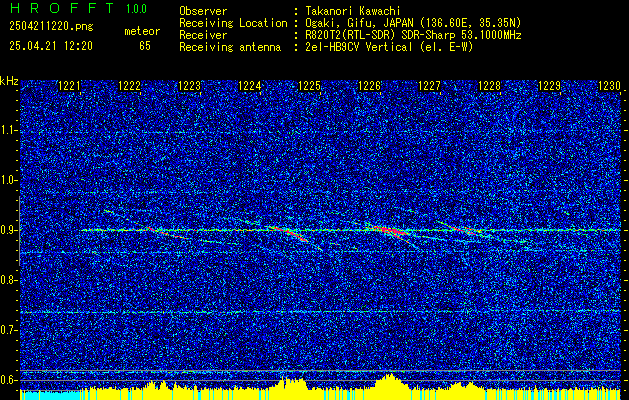Click the 1222 time marker
Image resolution: width=629 pixels, height=400 pixels.
click(130, 86)
